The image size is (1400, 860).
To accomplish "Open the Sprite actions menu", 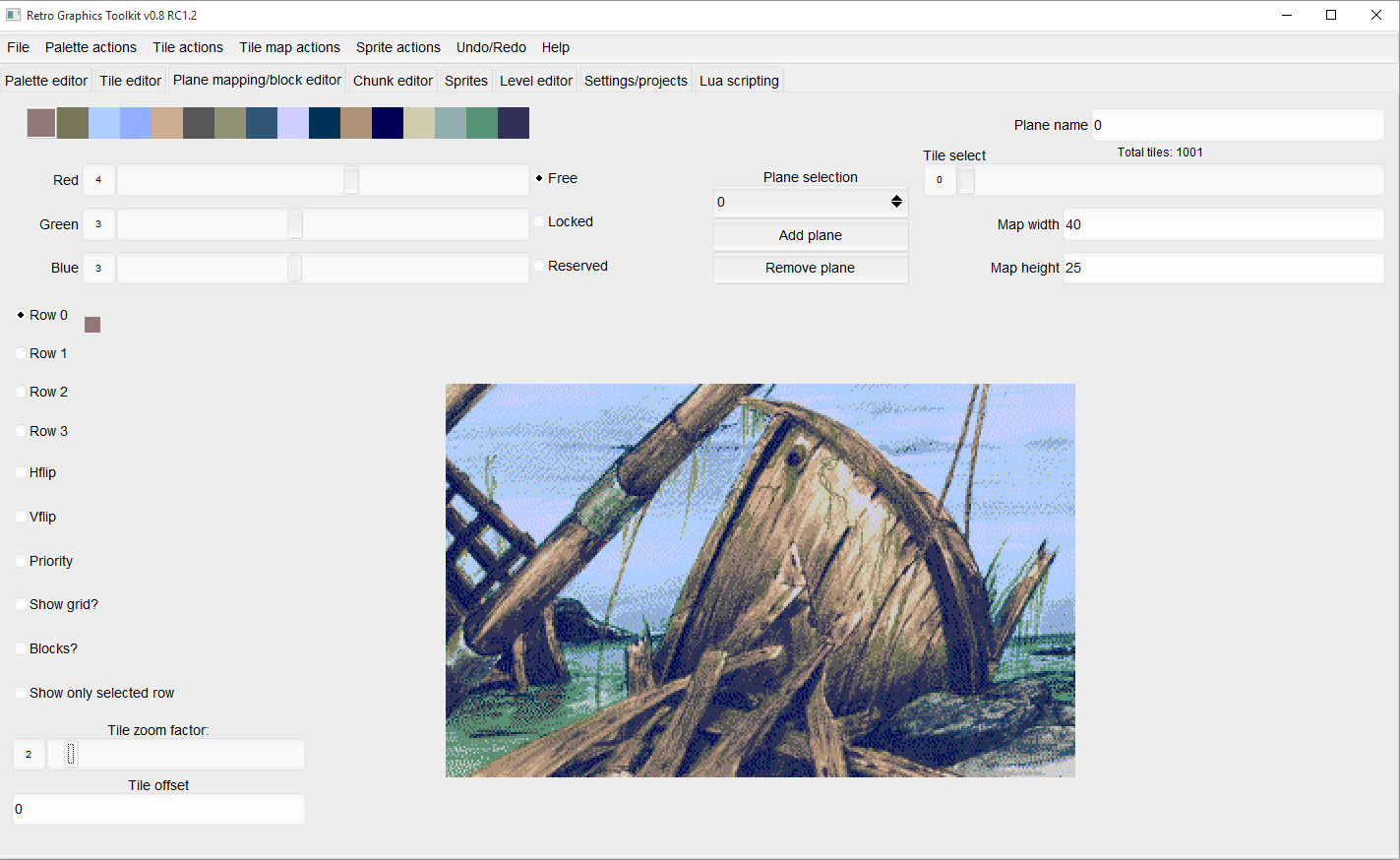I will tap(397, 47).
